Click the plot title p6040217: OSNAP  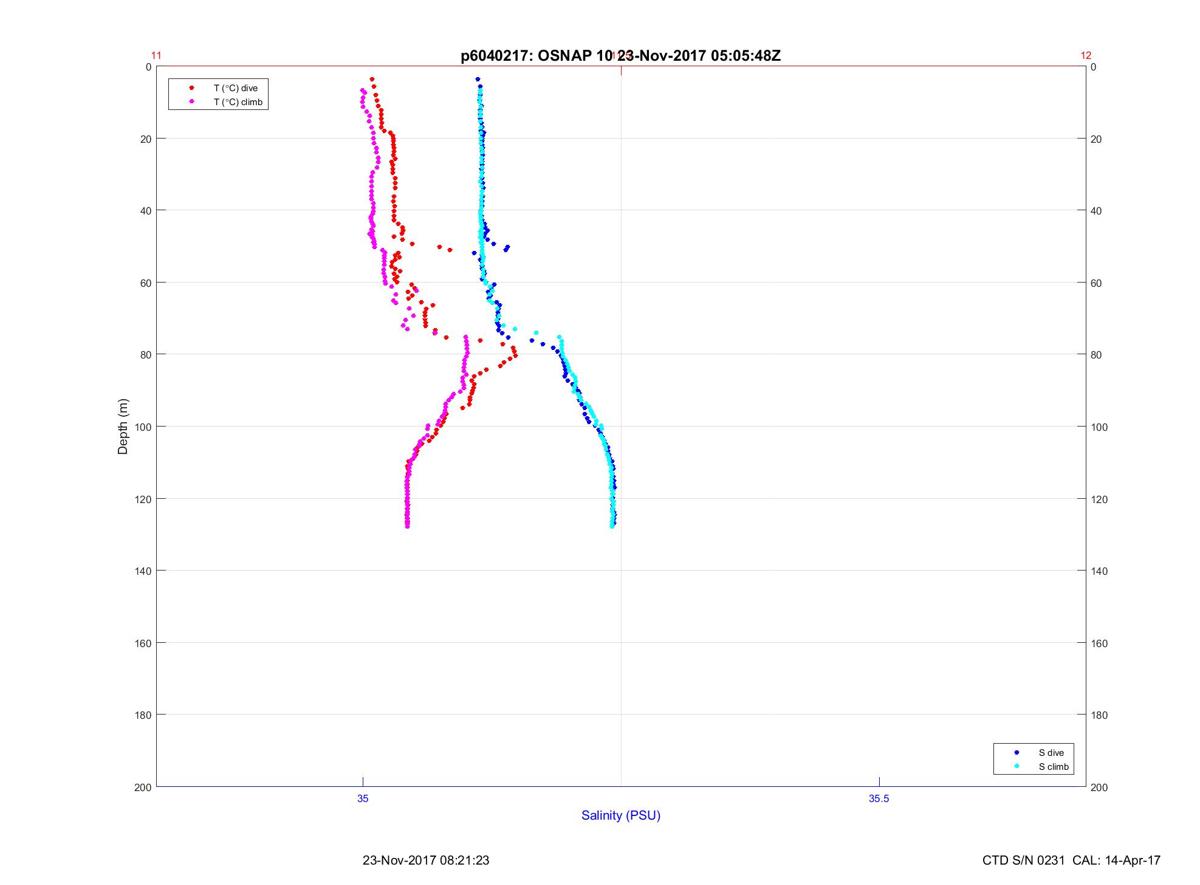pos(621,55)
